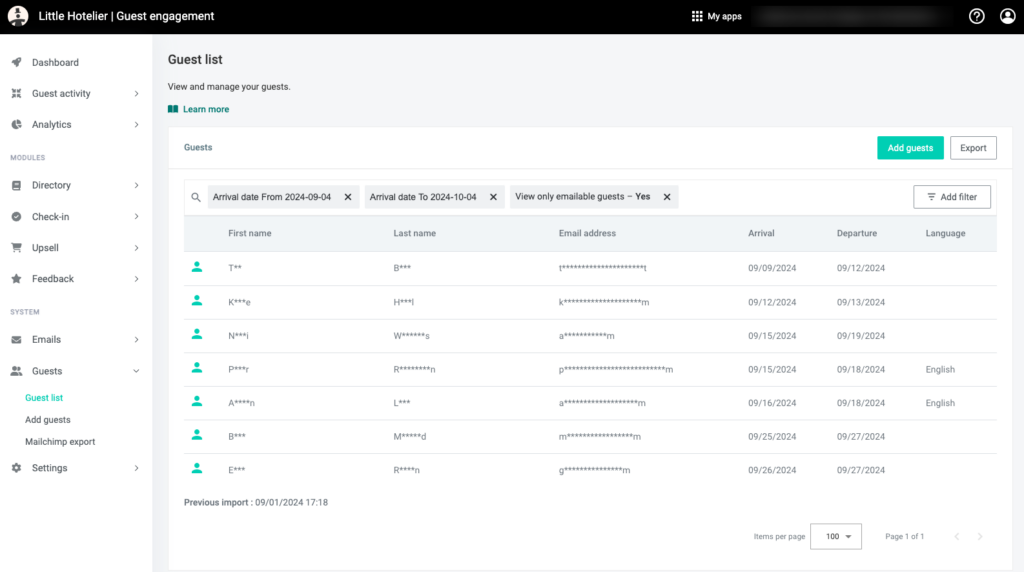Open the Learn more link
This screenshot has width=1024, height=572.
tap(205, 109)
